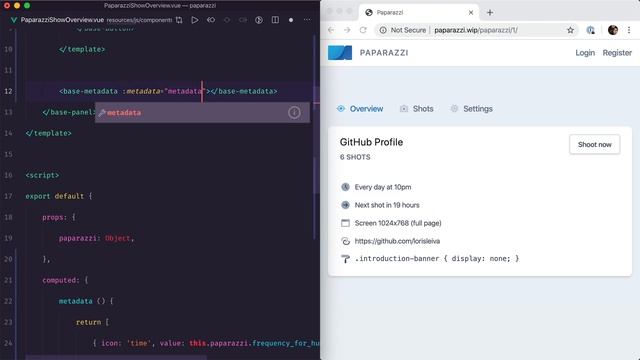The image size is (640, 360).
Task: Click the arrow icon beside Next shot in 19 hours
Action: point(345,205)
